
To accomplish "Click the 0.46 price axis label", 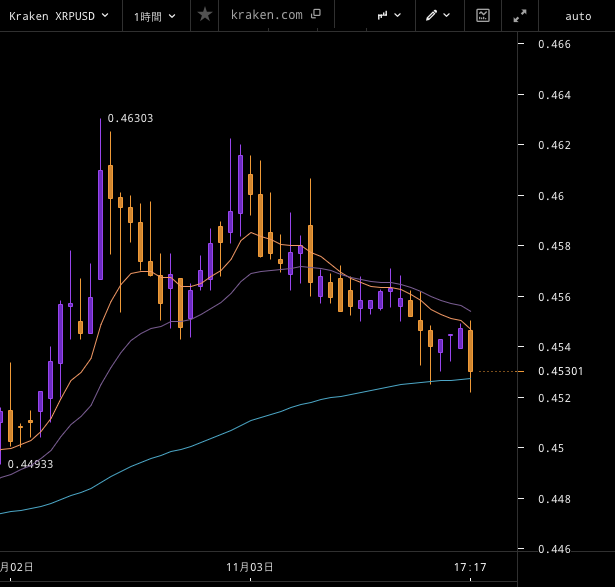I will (x=551, y=196).
